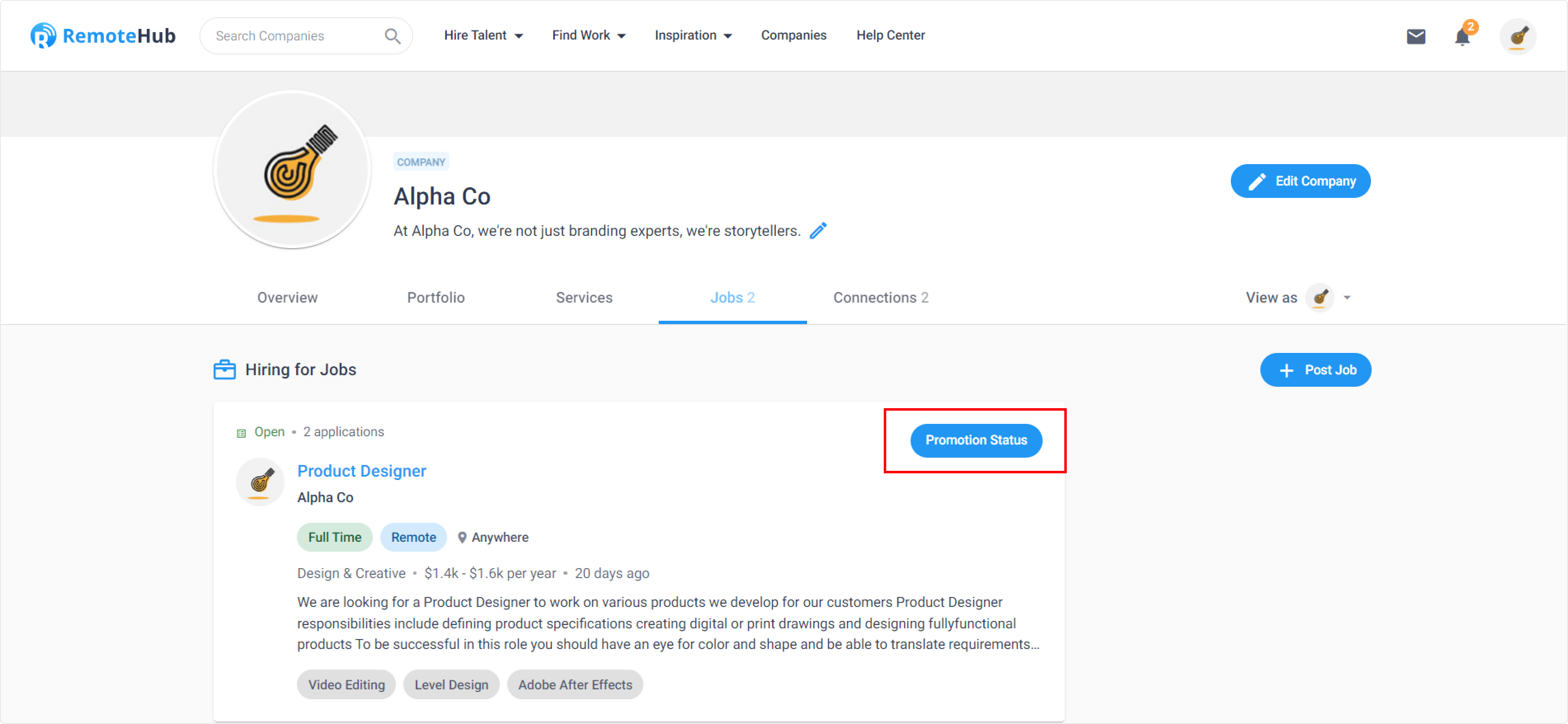
Task: Click the Alpha Co profile logo
Action: [x=292, y=170]
